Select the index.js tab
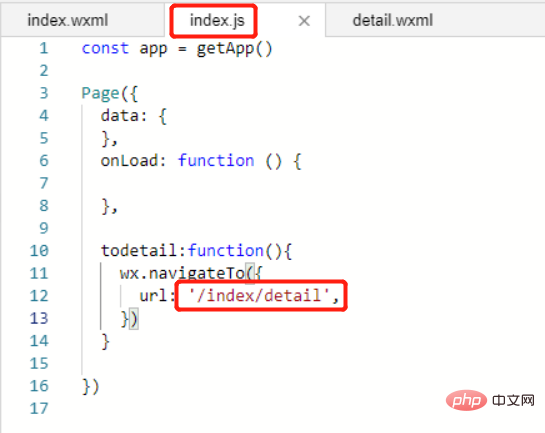This screenshot has height=433, width=545. coord(217,21)
